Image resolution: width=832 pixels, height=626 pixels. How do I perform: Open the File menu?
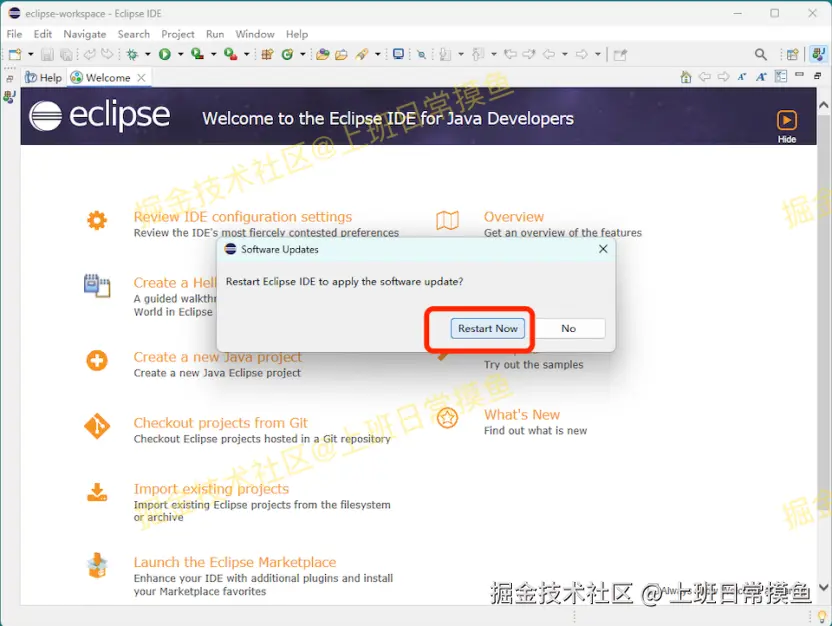(x=14, y=34)
